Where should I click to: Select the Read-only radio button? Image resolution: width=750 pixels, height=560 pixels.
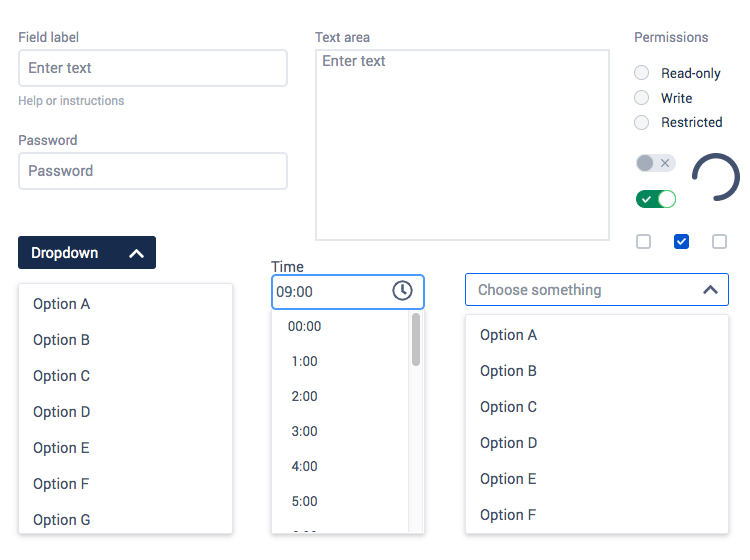(x=641, y=73)
